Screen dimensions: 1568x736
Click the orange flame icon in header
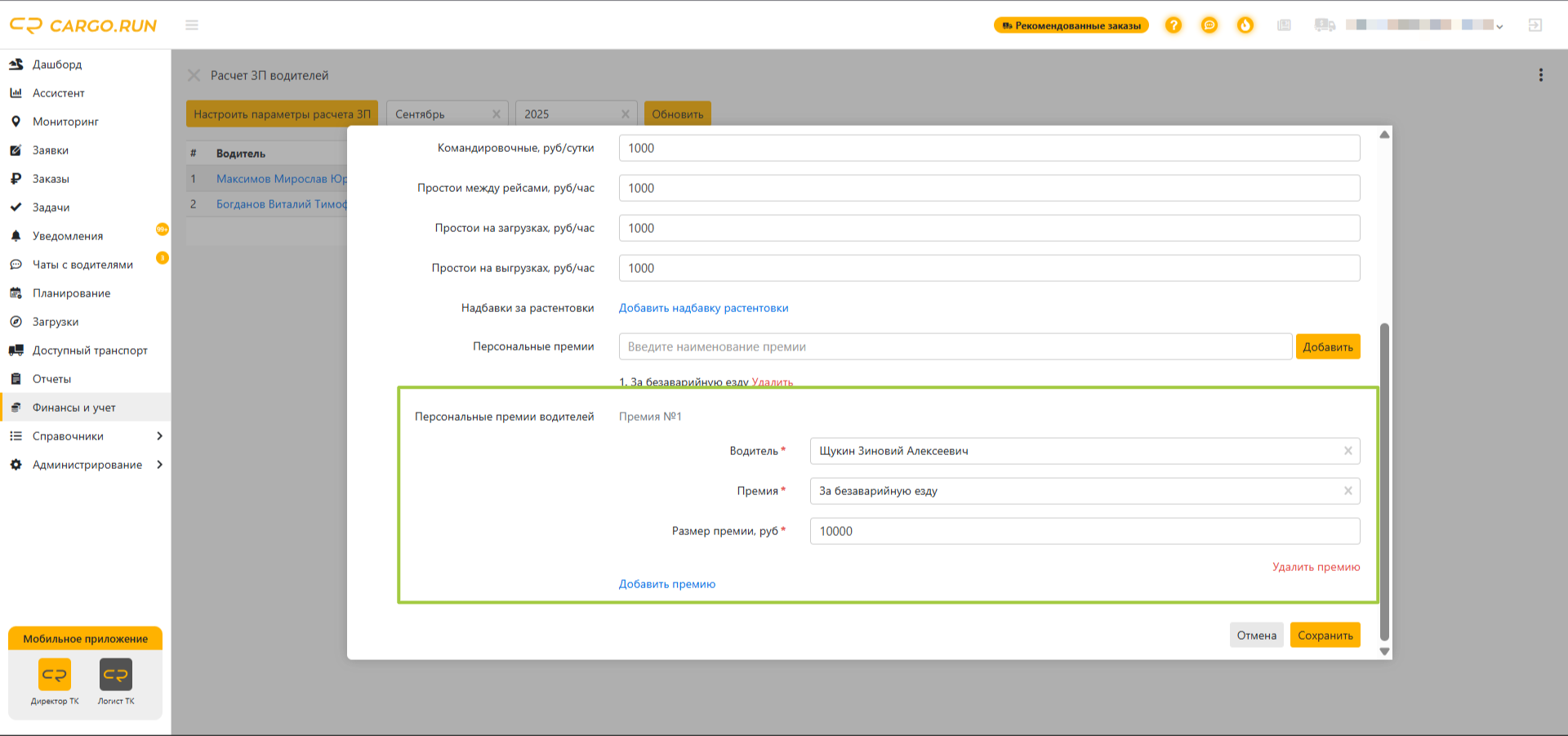pos(1245,25)
